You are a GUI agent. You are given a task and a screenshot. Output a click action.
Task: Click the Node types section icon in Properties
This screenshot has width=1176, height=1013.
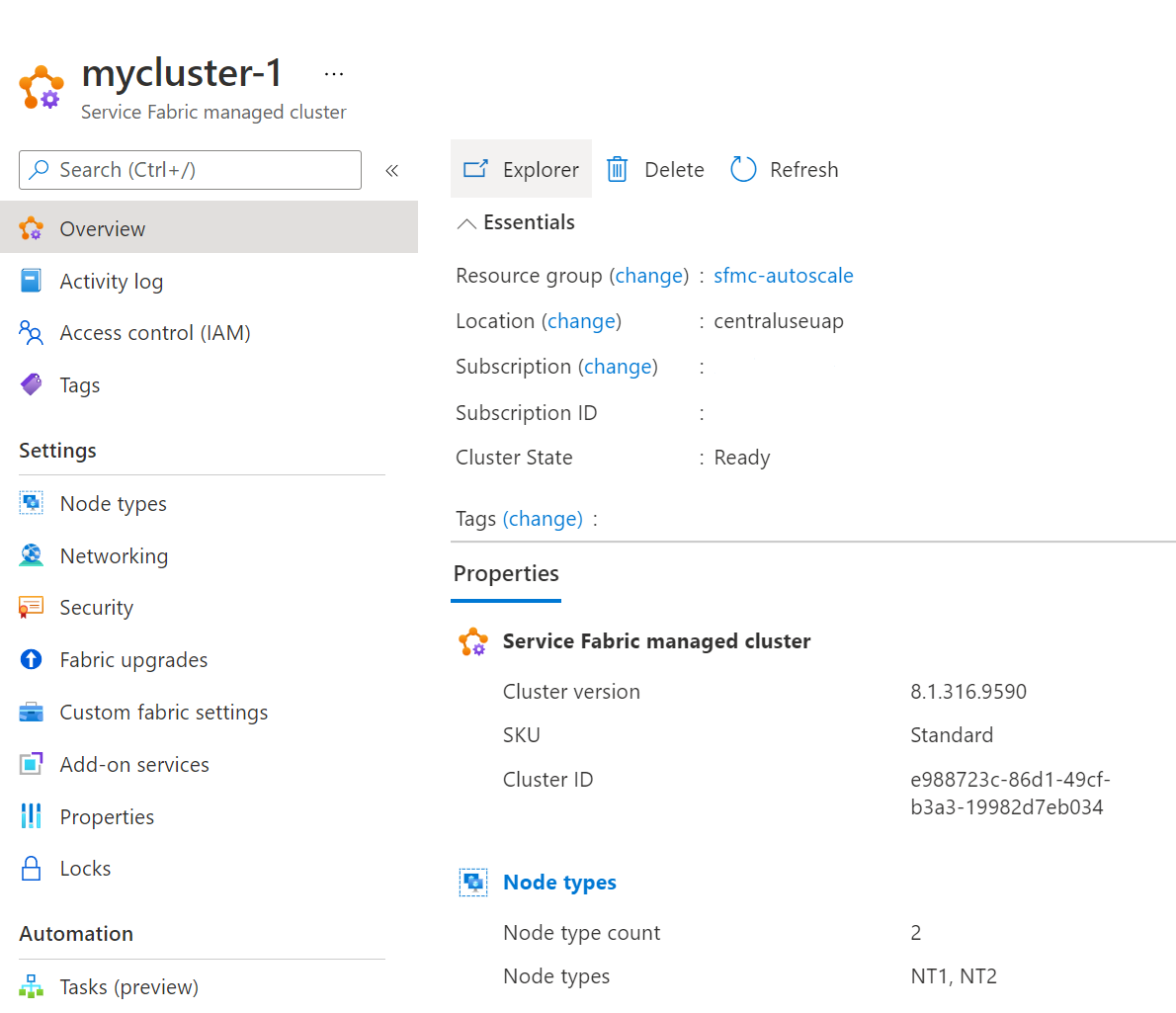point(473,882)
